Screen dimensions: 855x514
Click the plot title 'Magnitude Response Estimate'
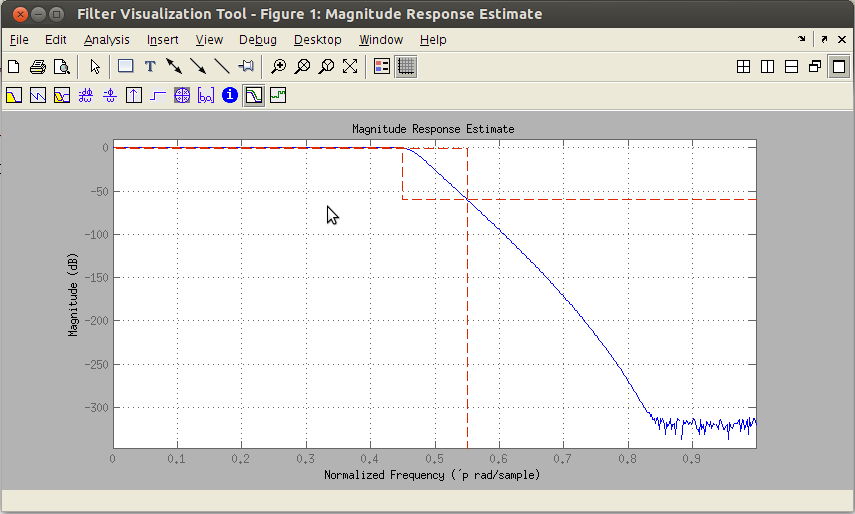[433, 129]
